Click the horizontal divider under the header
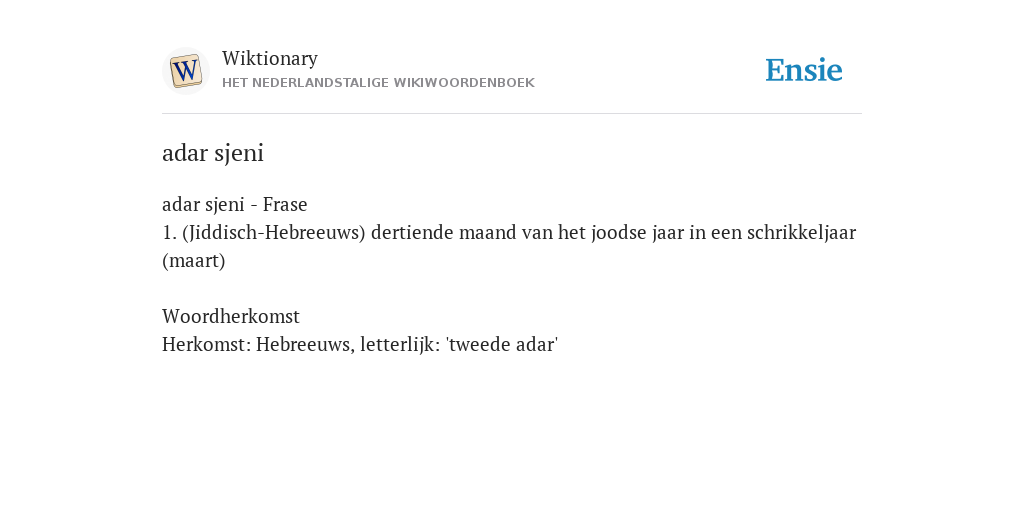Image resolution: width=1024 pixels, height=512 pixels. (512, 114)
